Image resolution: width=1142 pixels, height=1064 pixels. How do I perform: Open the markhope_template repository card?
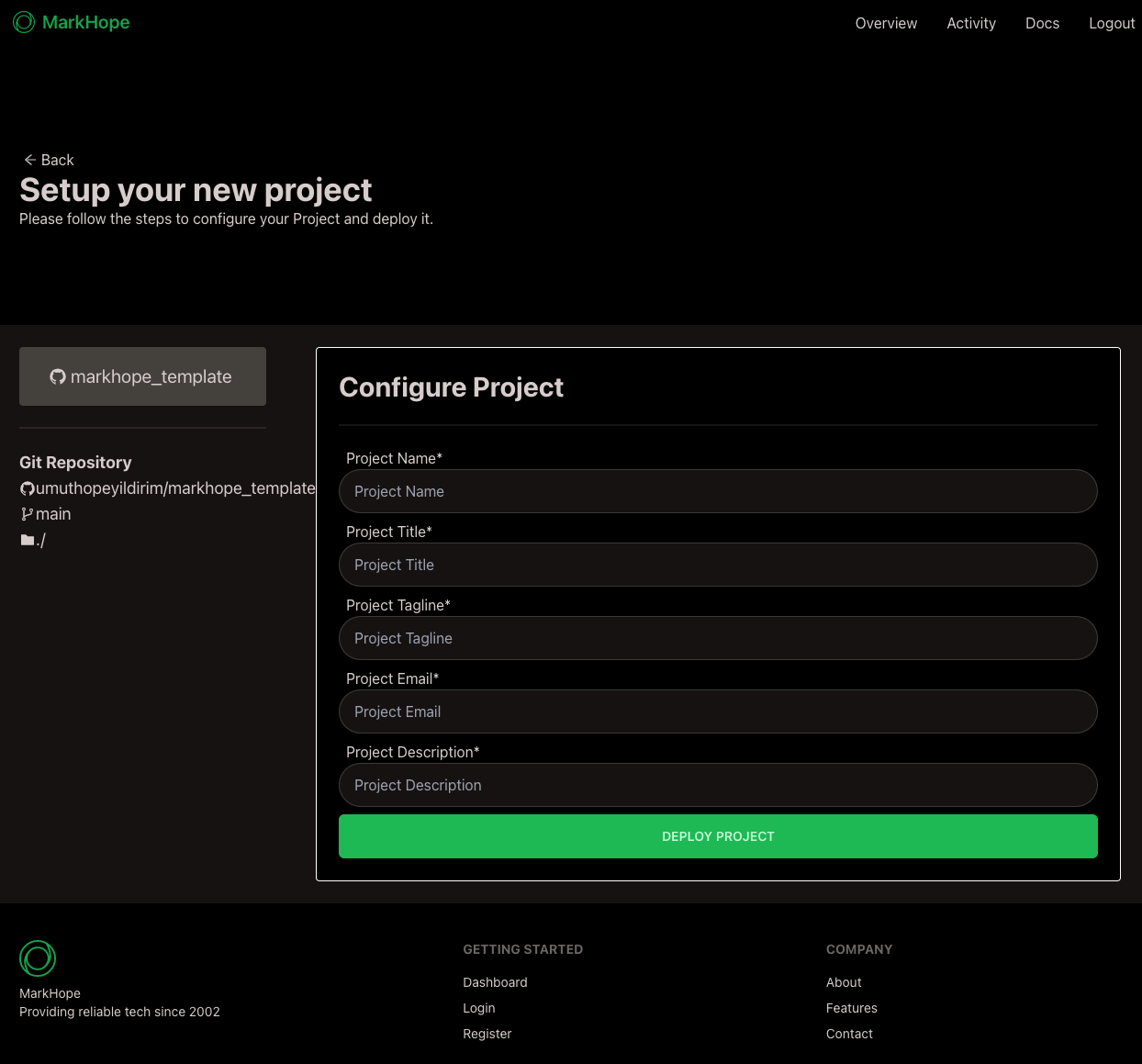click(x=142, y=376)
